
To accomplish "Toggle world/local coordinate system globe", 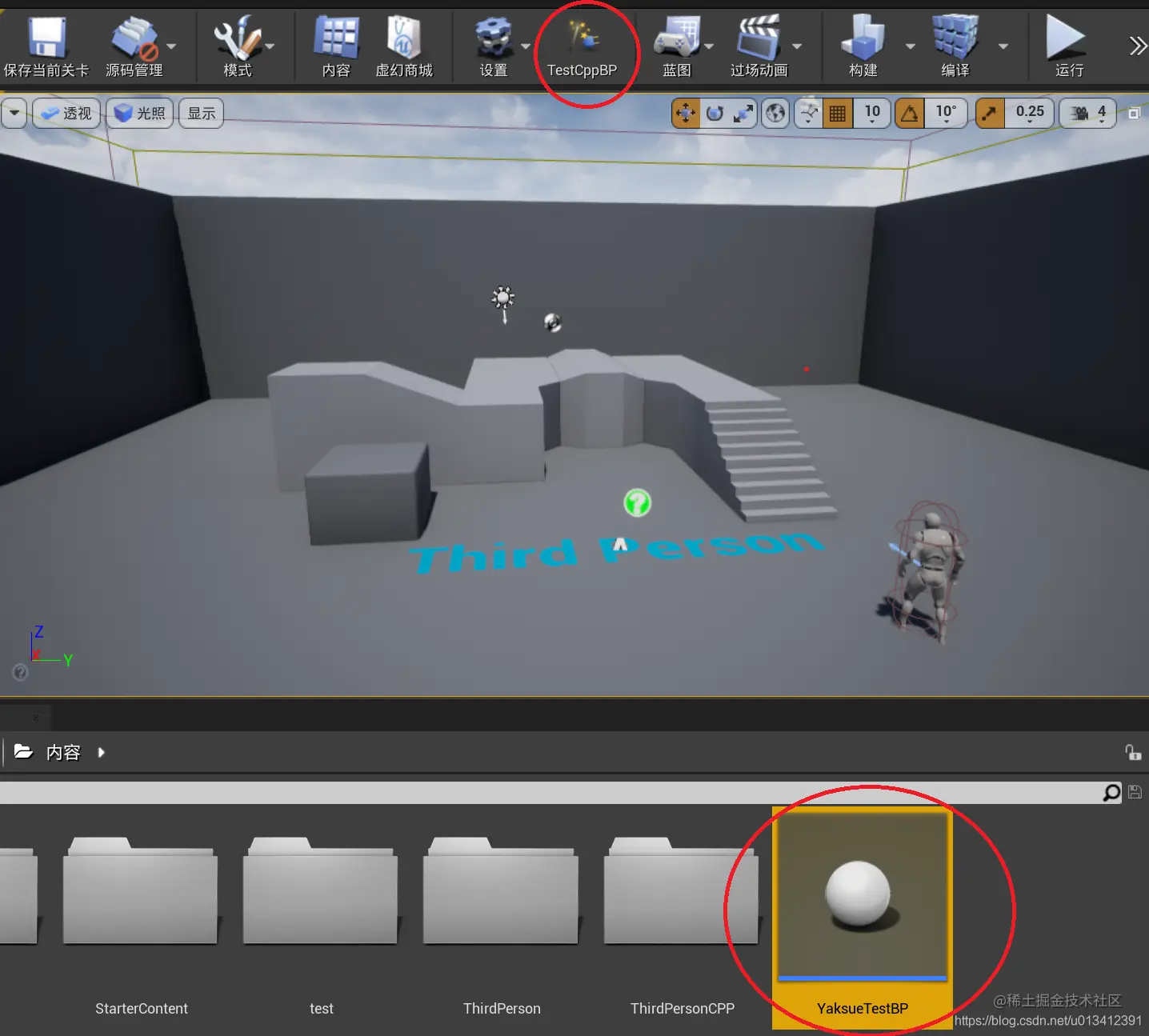I will [775, 114].
